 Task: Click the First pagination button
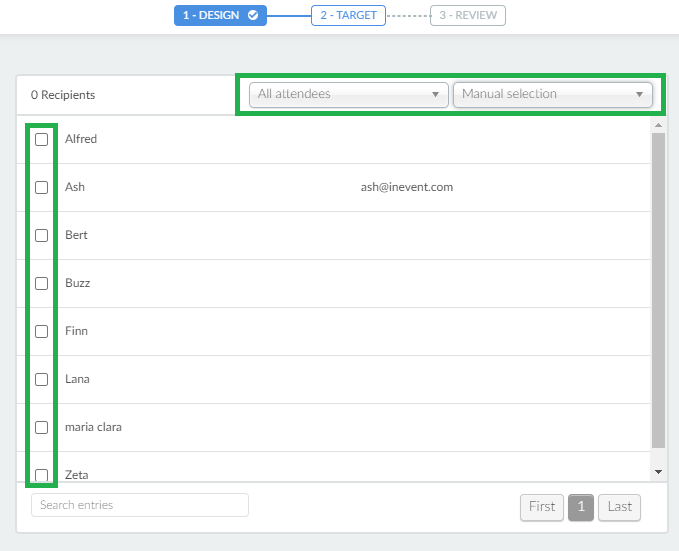(x=542, y=507)
